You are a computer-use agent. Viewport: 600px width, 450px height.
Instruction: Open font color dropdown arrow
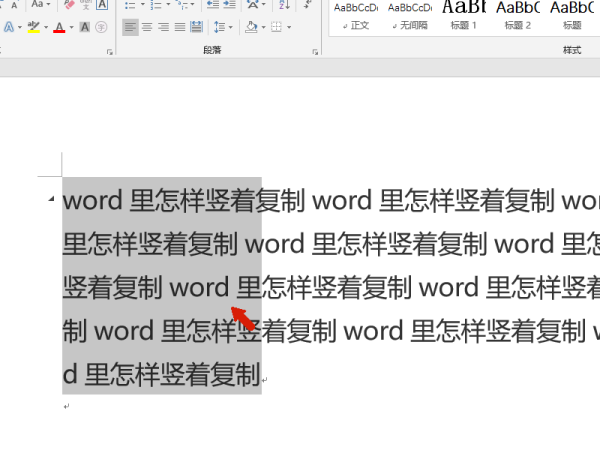tap(71, 28)
